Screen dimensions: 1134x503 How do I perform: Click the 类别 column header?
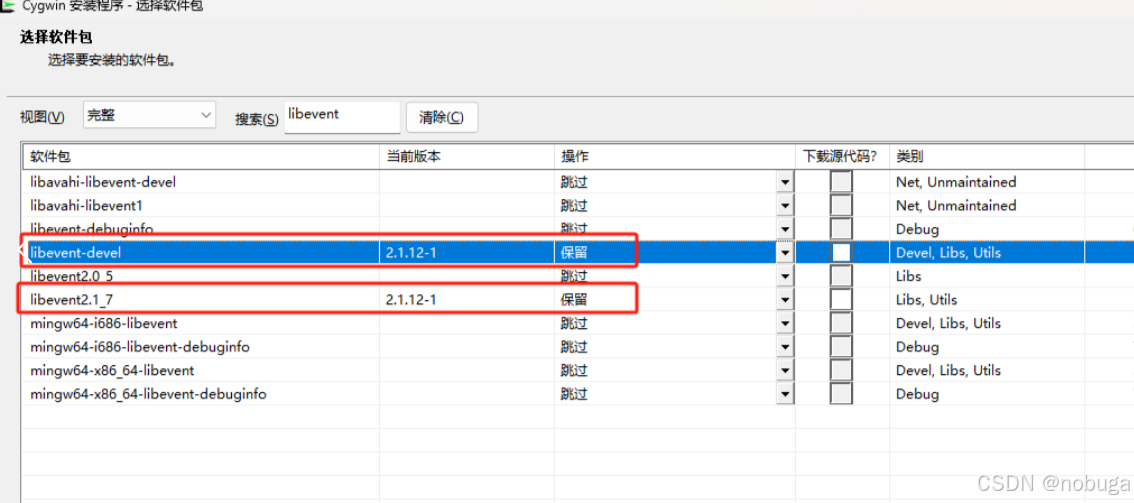click(986, 157)
